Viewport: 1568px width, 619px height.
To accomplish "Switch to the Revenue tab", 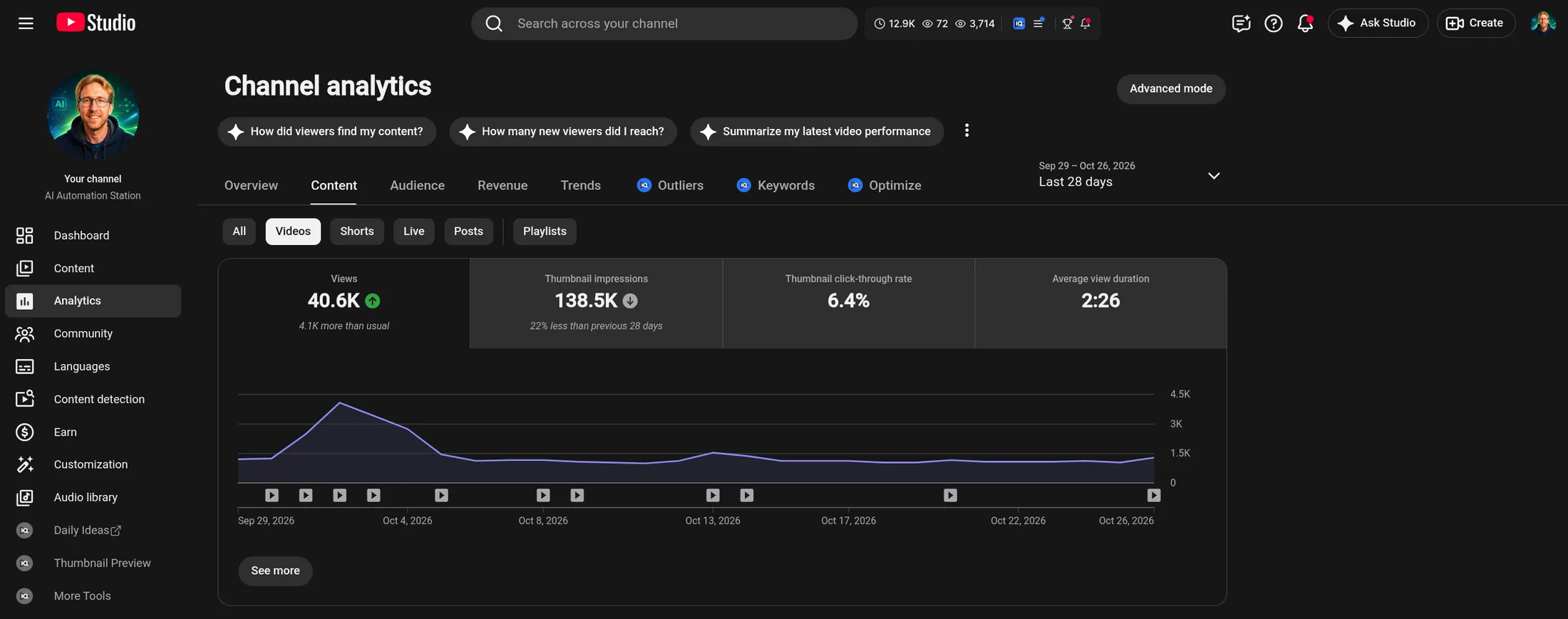I will tap(502, 185).
